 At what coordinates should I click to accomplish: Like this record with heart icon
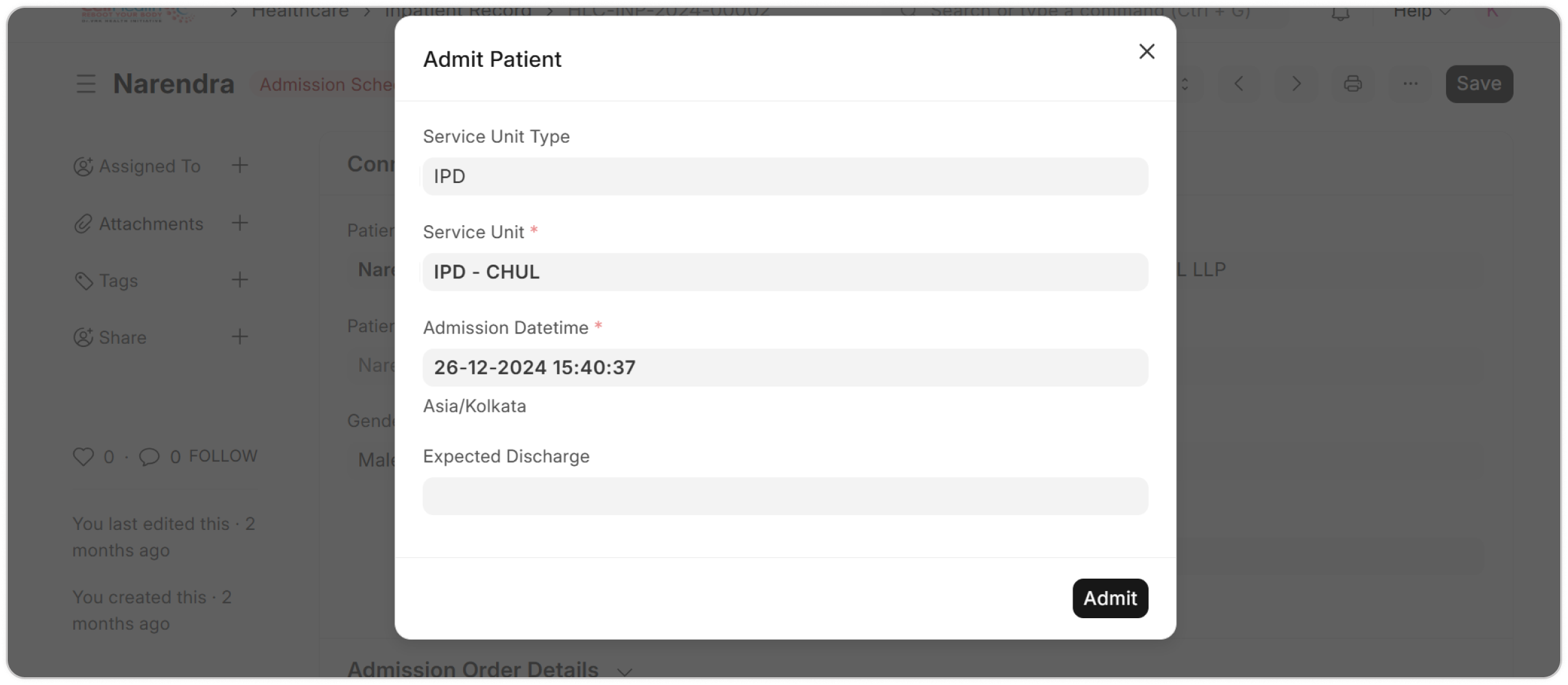coord(83,457)
